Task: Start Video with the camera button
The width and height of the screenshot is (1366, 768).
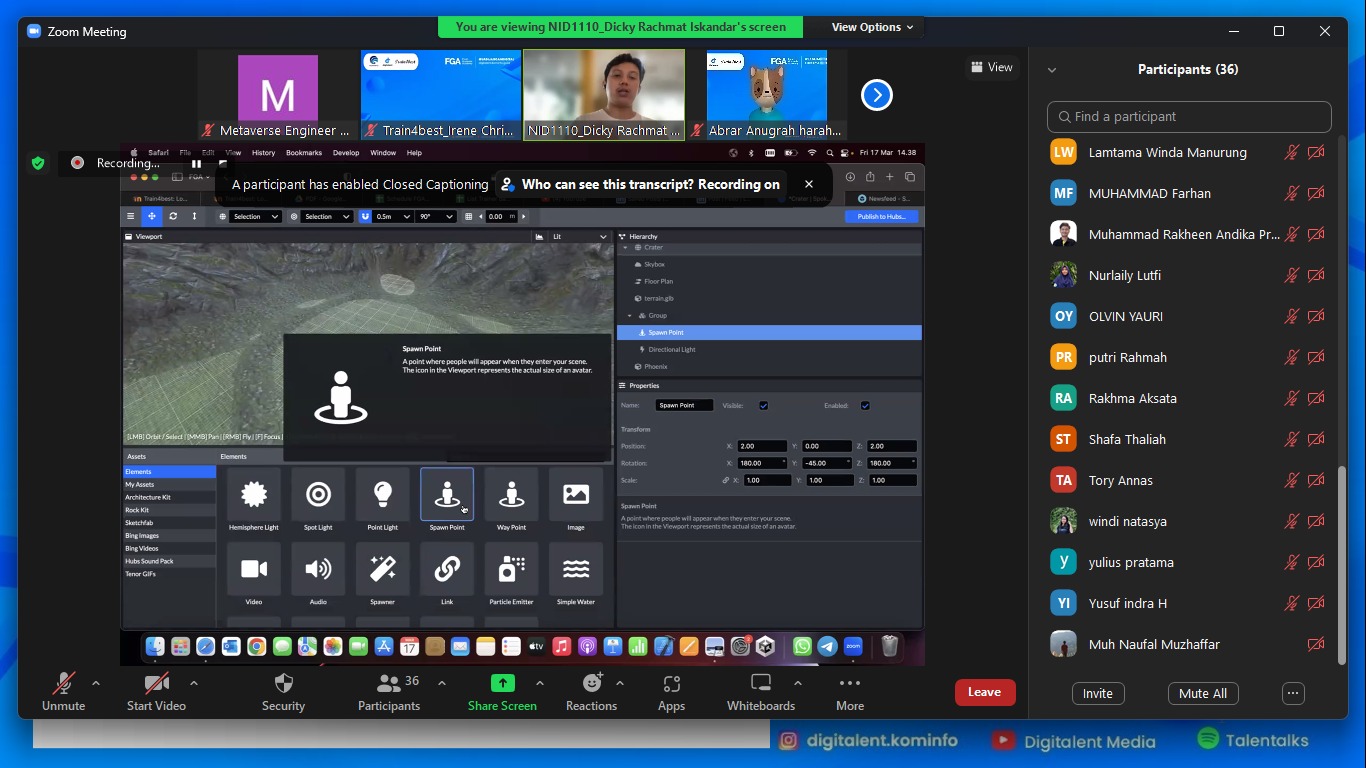Action: click(x=156, y=684)
